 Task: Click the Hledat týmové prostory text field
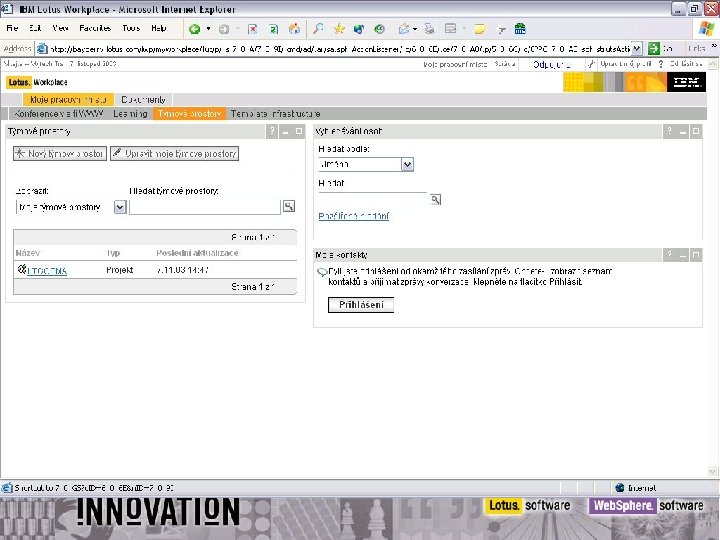[x=205, y=208]
